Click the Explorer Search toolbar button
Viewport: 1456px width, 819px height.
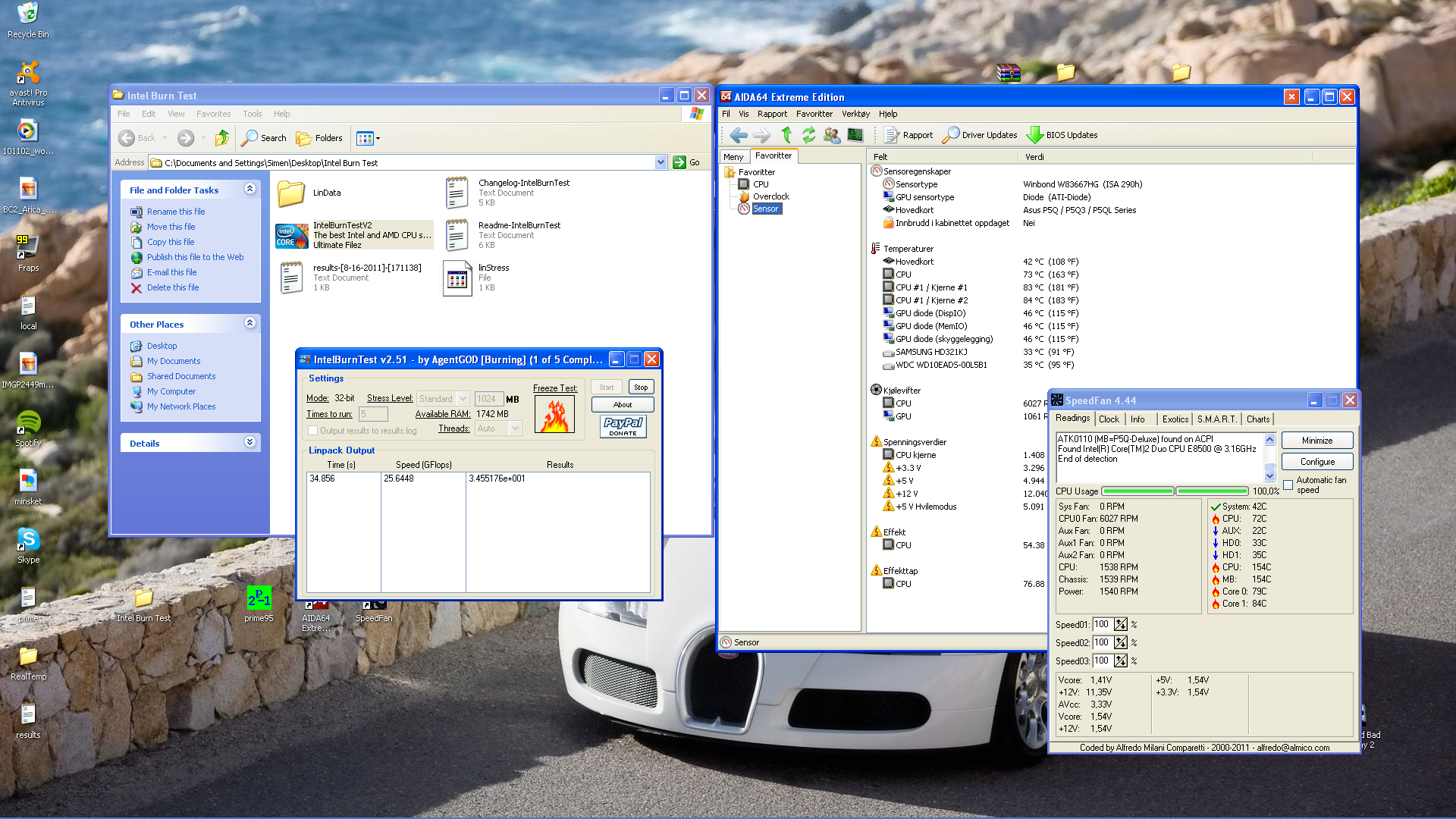coord(264,138)
